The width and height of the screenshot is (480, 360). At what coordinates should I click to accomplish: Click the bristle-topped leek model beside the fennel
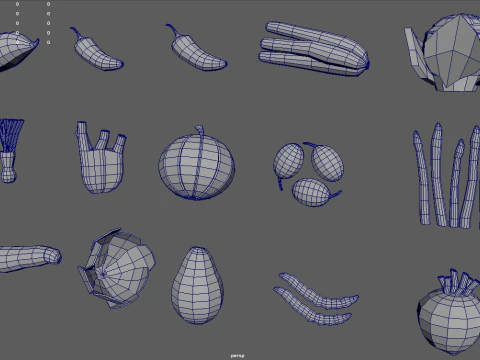[x=11, y=150]
